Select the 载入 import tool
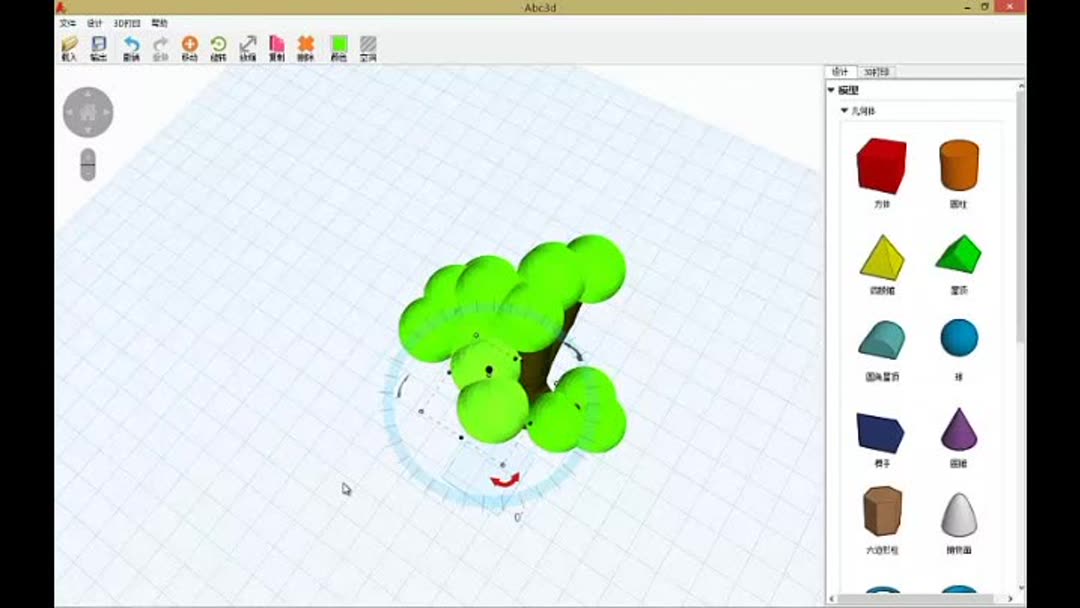 coord(68,45)
